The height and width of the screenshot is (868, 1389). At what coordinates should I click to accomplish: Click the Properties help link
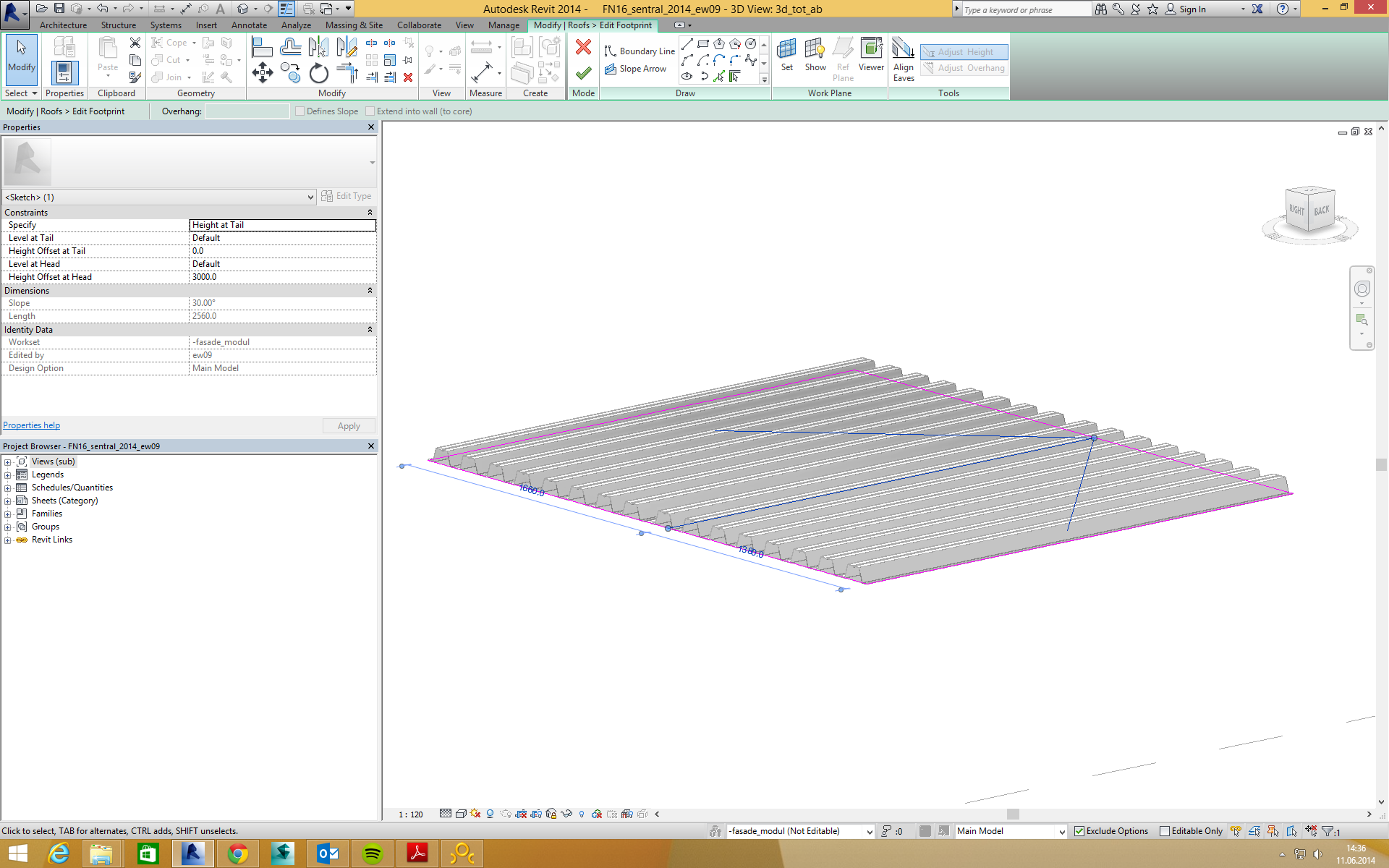(x=32, y=425)
